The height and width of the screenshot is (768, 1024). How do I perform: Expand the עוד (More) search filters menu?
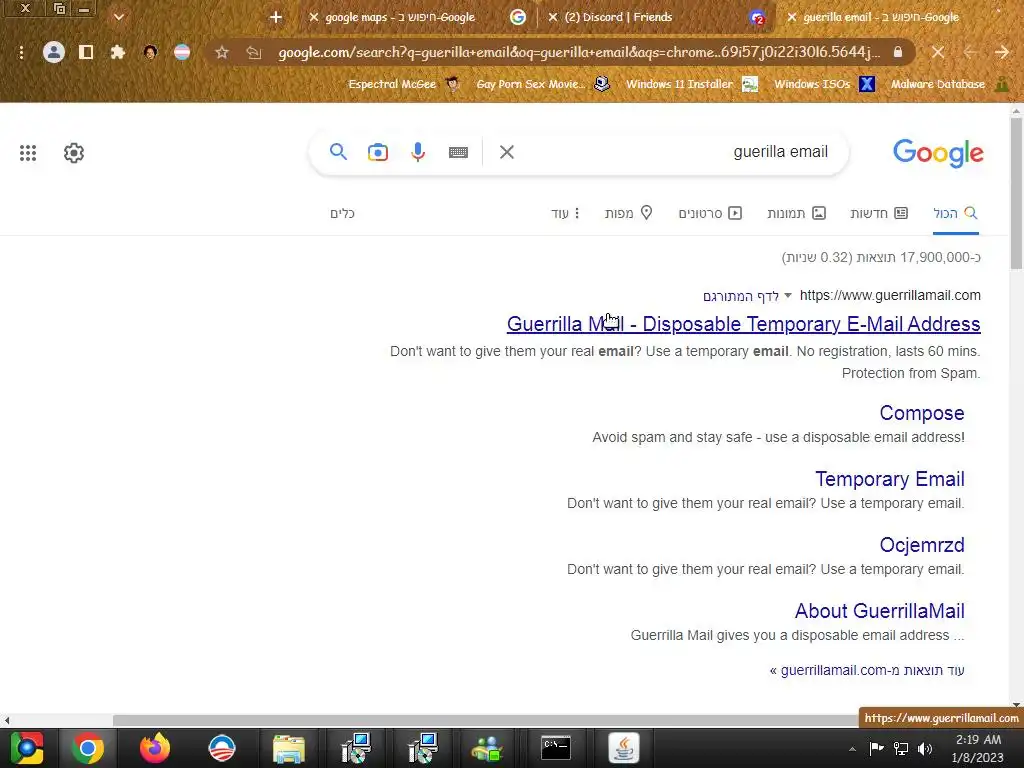pos(566,214)
